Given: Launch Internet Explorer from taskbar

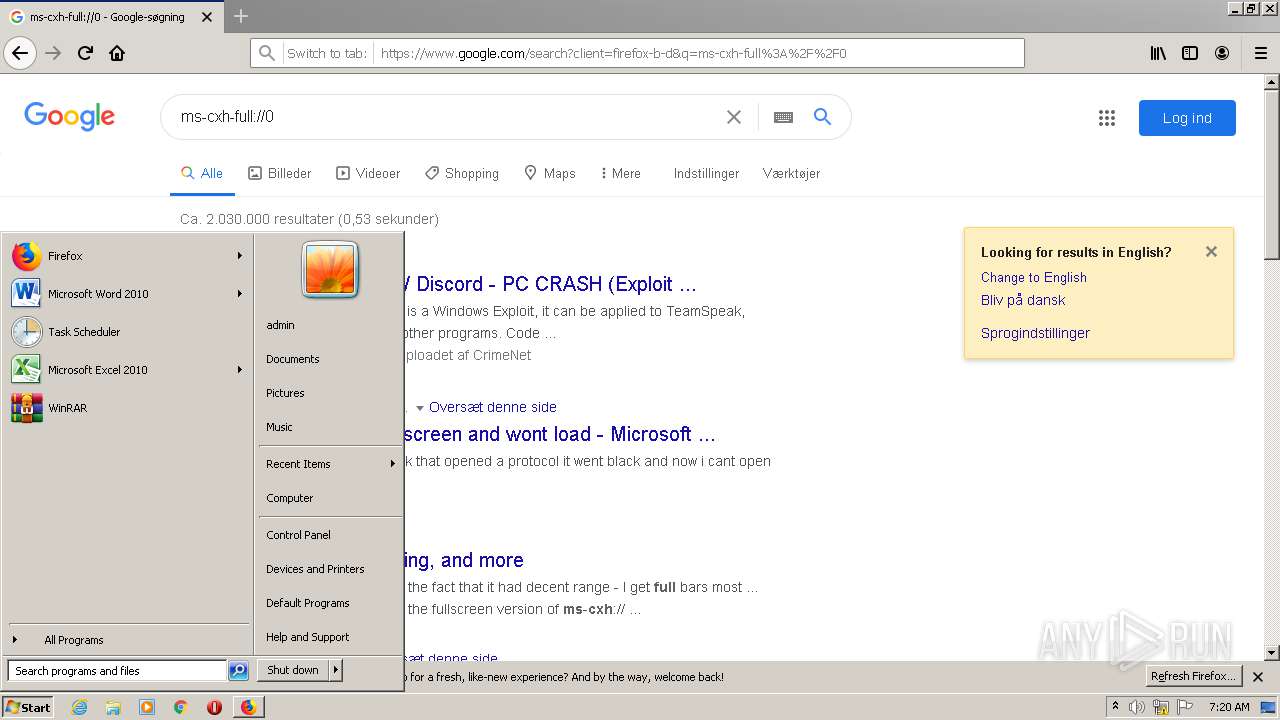Looking at the screenshot, I should (79, 707).
